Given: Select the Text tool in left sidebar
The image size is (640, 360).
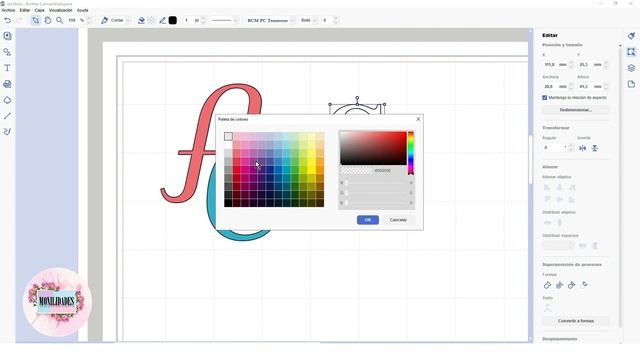Looking at the screenshot, I should (x=7, y=68).
